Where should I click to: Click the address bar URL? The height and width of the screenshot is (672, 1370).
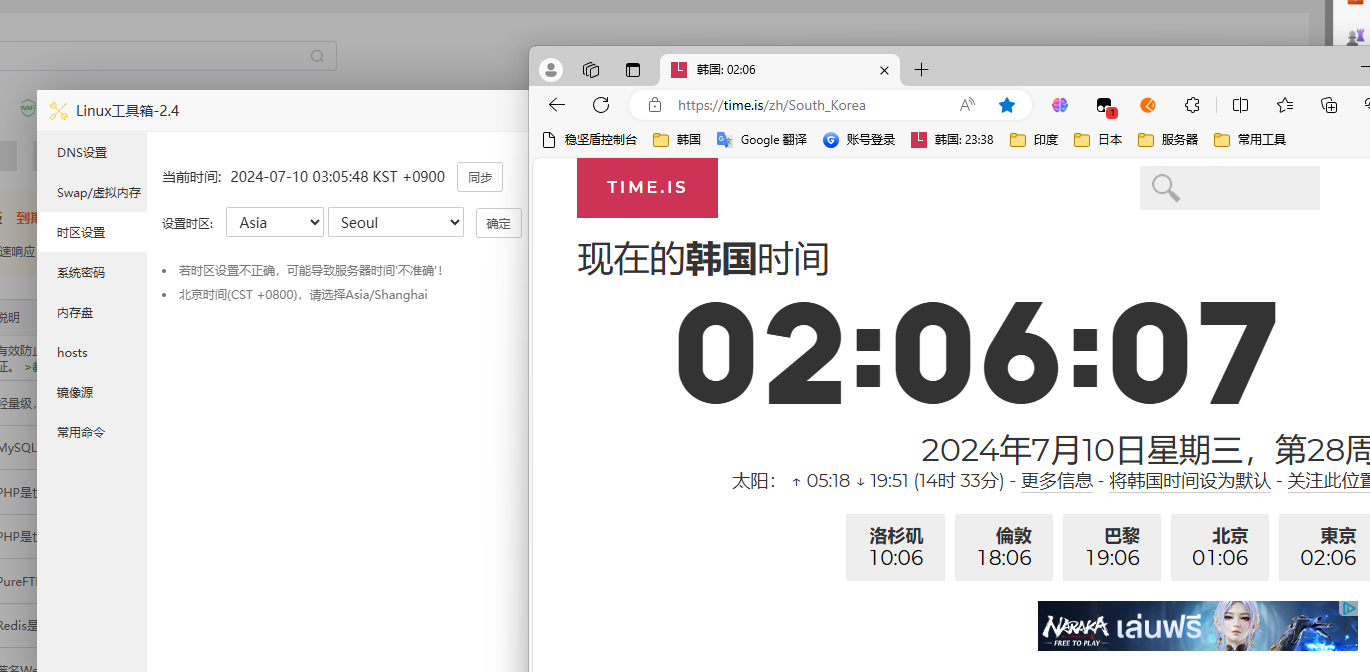771,105
